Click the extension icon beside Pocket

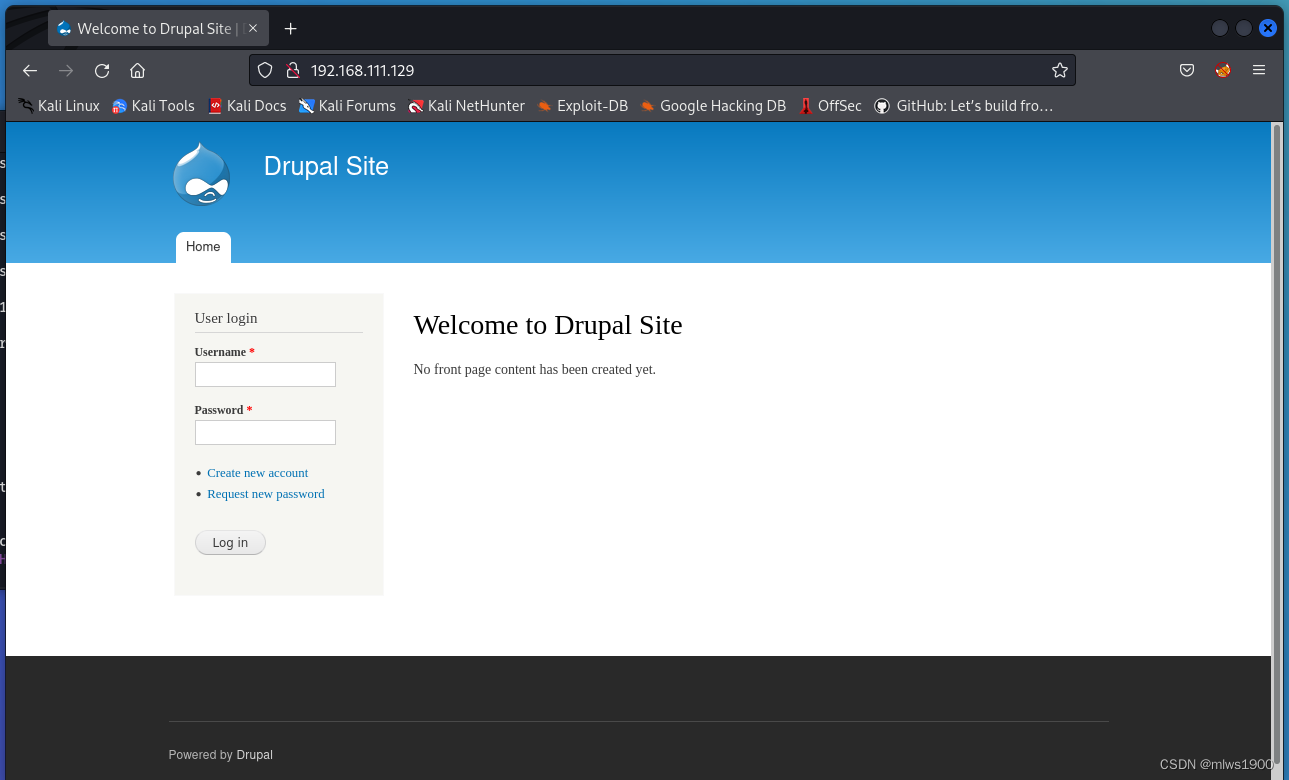[1223, 70]
